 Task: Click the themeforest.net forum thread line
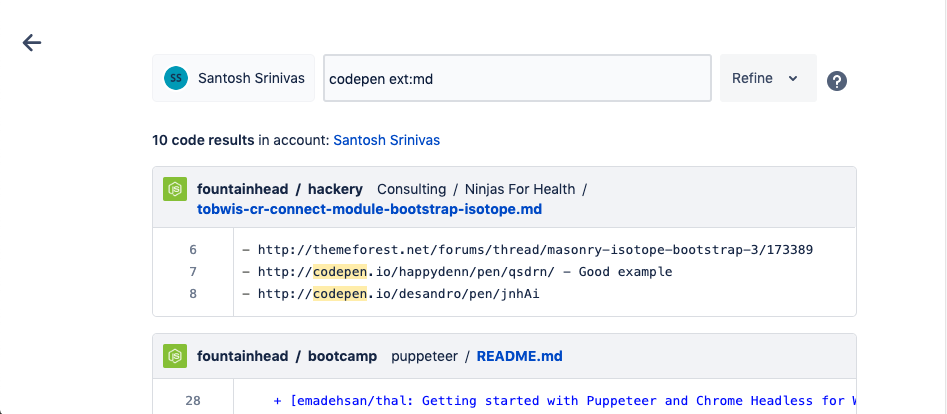(527, 250)
